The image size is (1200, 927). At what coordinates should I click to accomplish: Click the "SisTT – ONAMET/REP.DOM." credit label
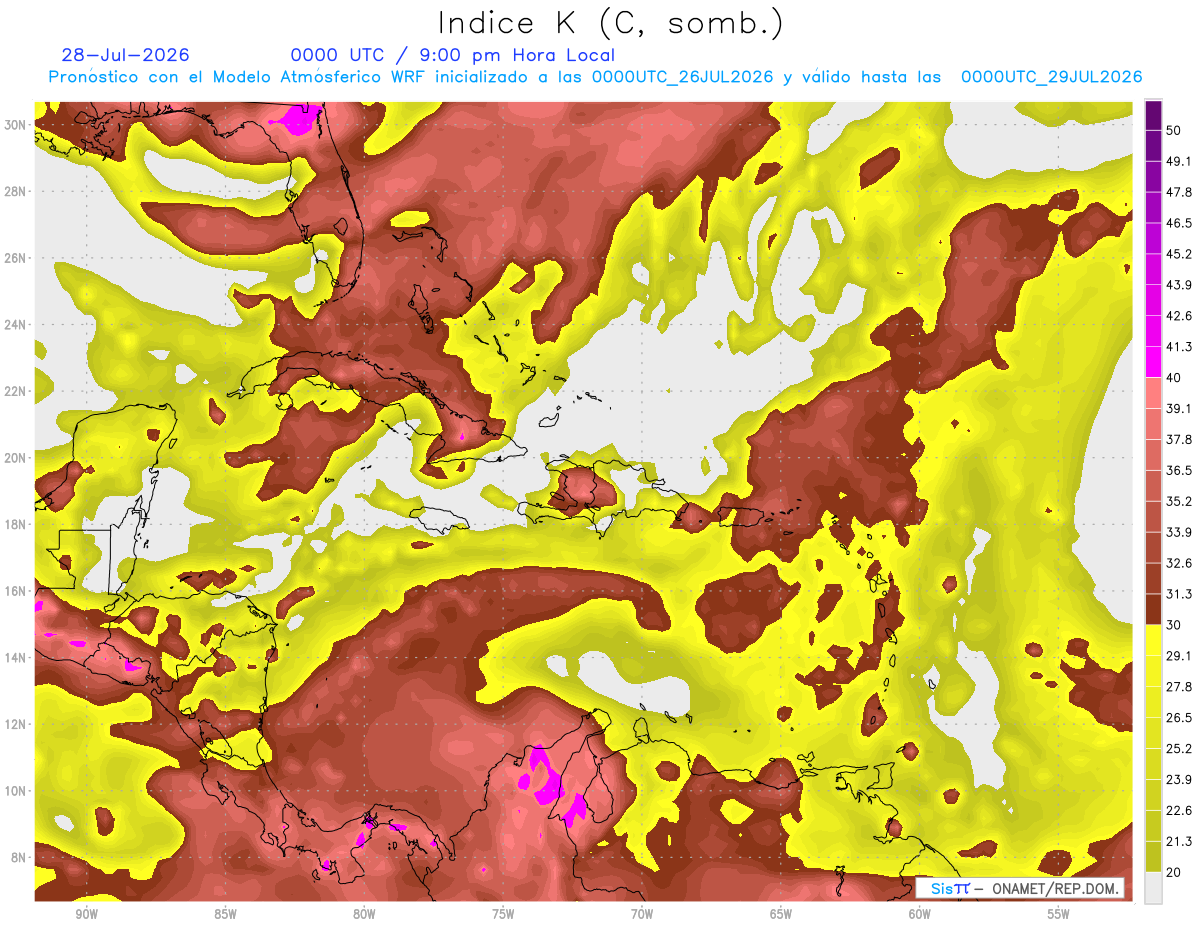click(x=1019, y=888)
